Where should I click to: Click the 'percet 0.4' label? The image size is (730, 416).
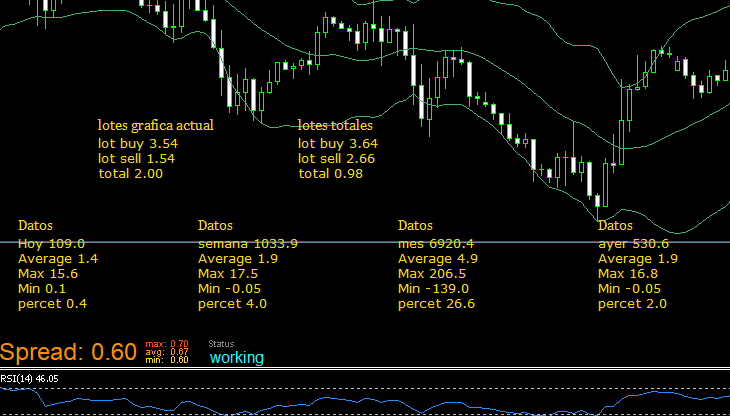click(53, 304)
